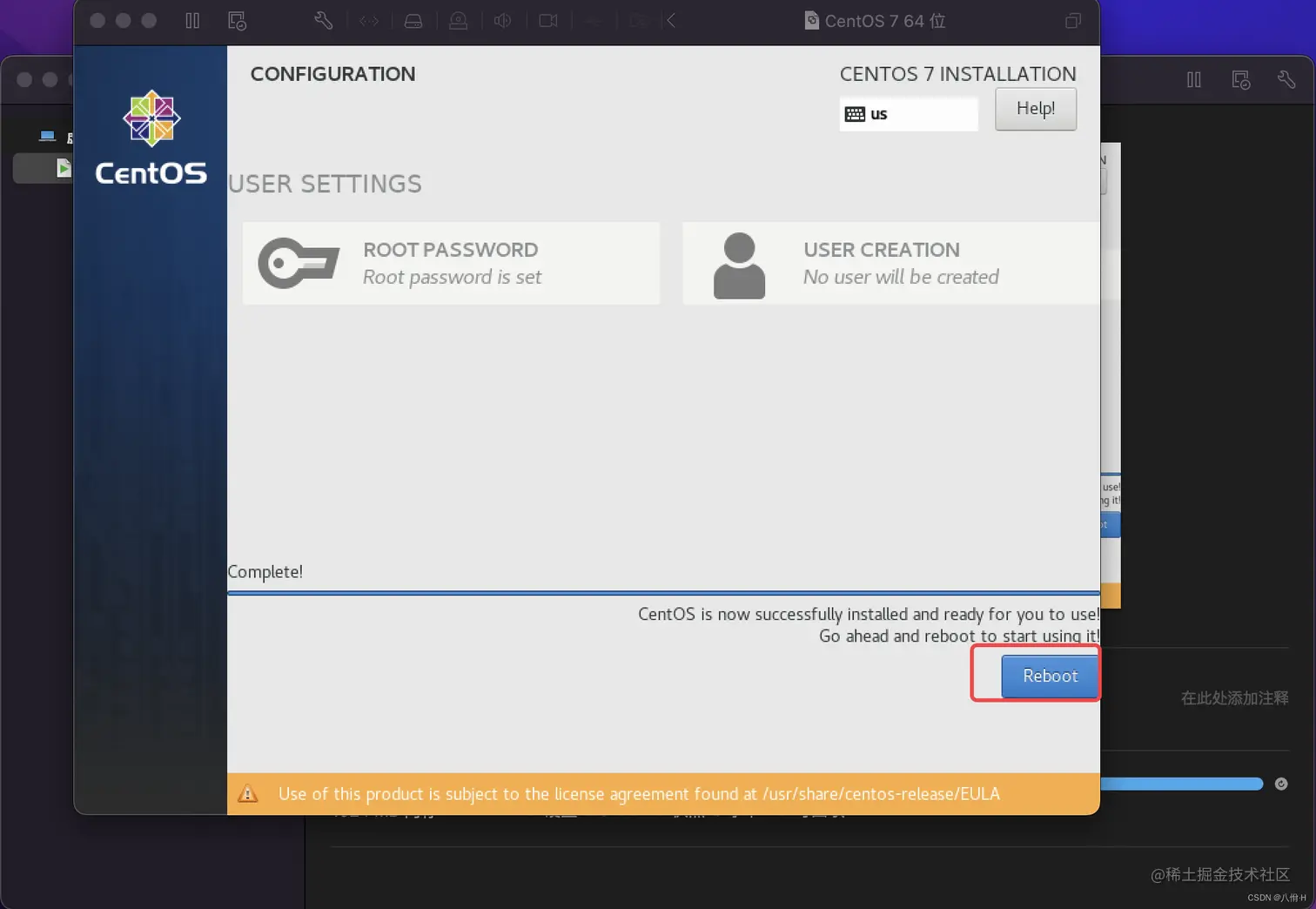
Task: Click snapshot icon in background library window
Action: [x=1241, y=80]
